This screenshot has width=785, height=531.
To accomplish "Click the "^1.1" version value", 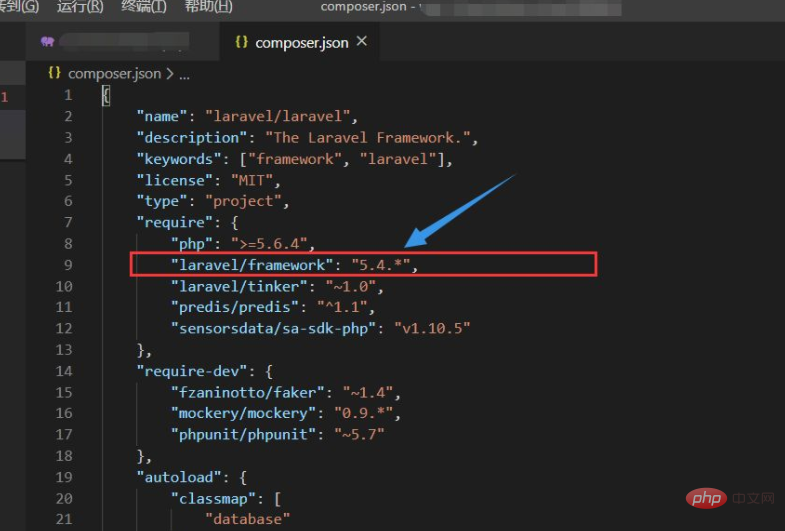I will [x=342, y=307].
